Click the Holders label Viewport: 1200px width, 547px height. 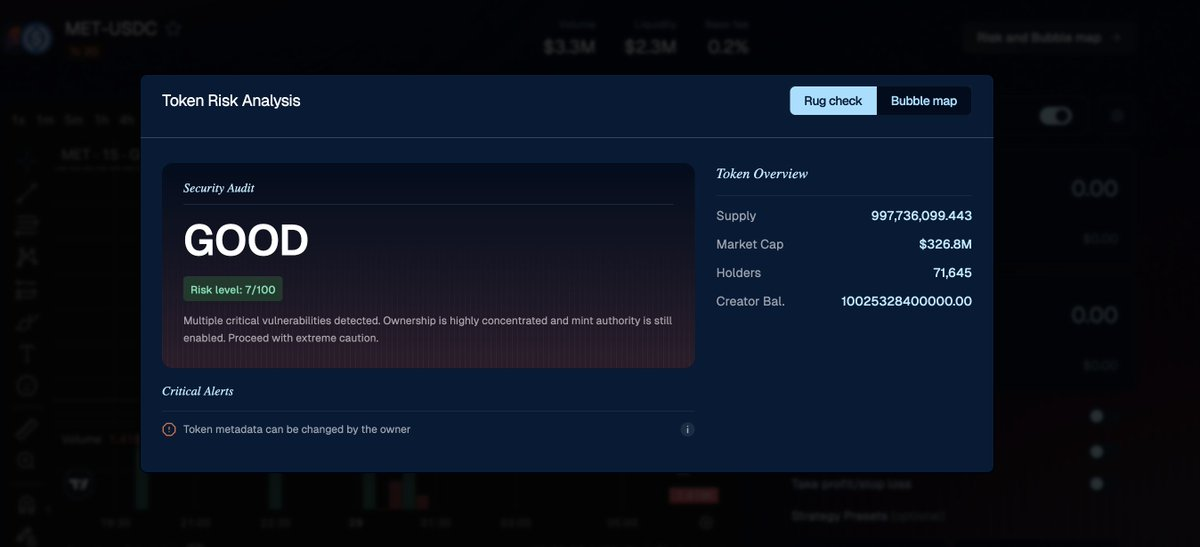[739, 272]
